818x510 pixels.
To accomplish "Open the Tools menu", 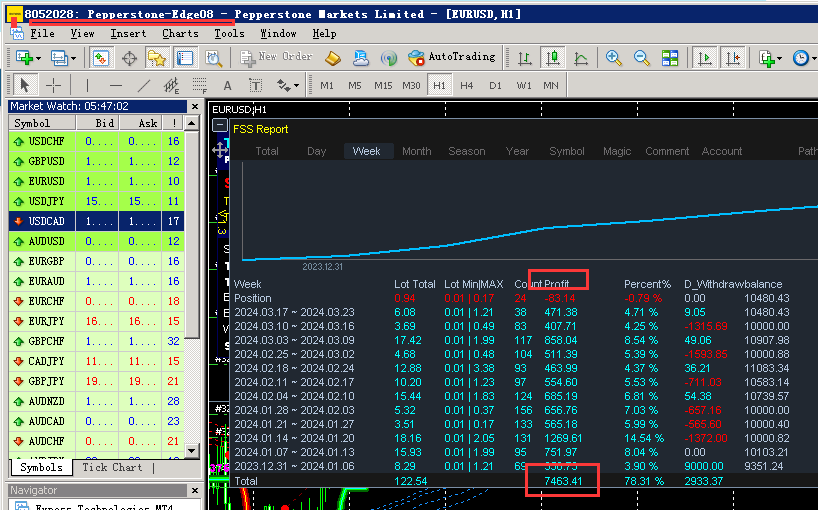I will point(230,33).
